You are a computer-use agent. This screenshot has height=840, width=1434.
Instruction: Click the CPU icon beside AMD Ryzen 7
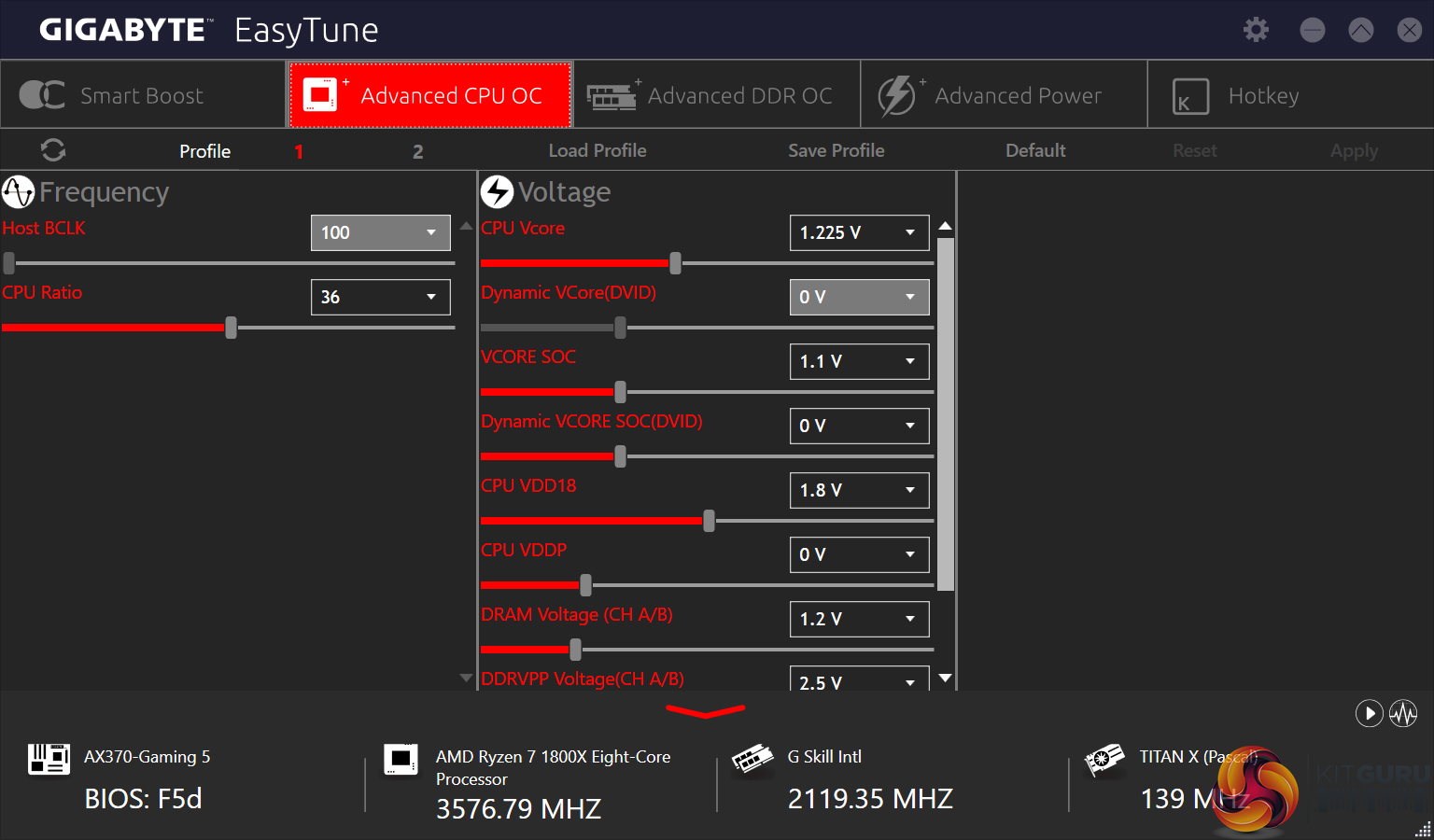pos(401,759)
